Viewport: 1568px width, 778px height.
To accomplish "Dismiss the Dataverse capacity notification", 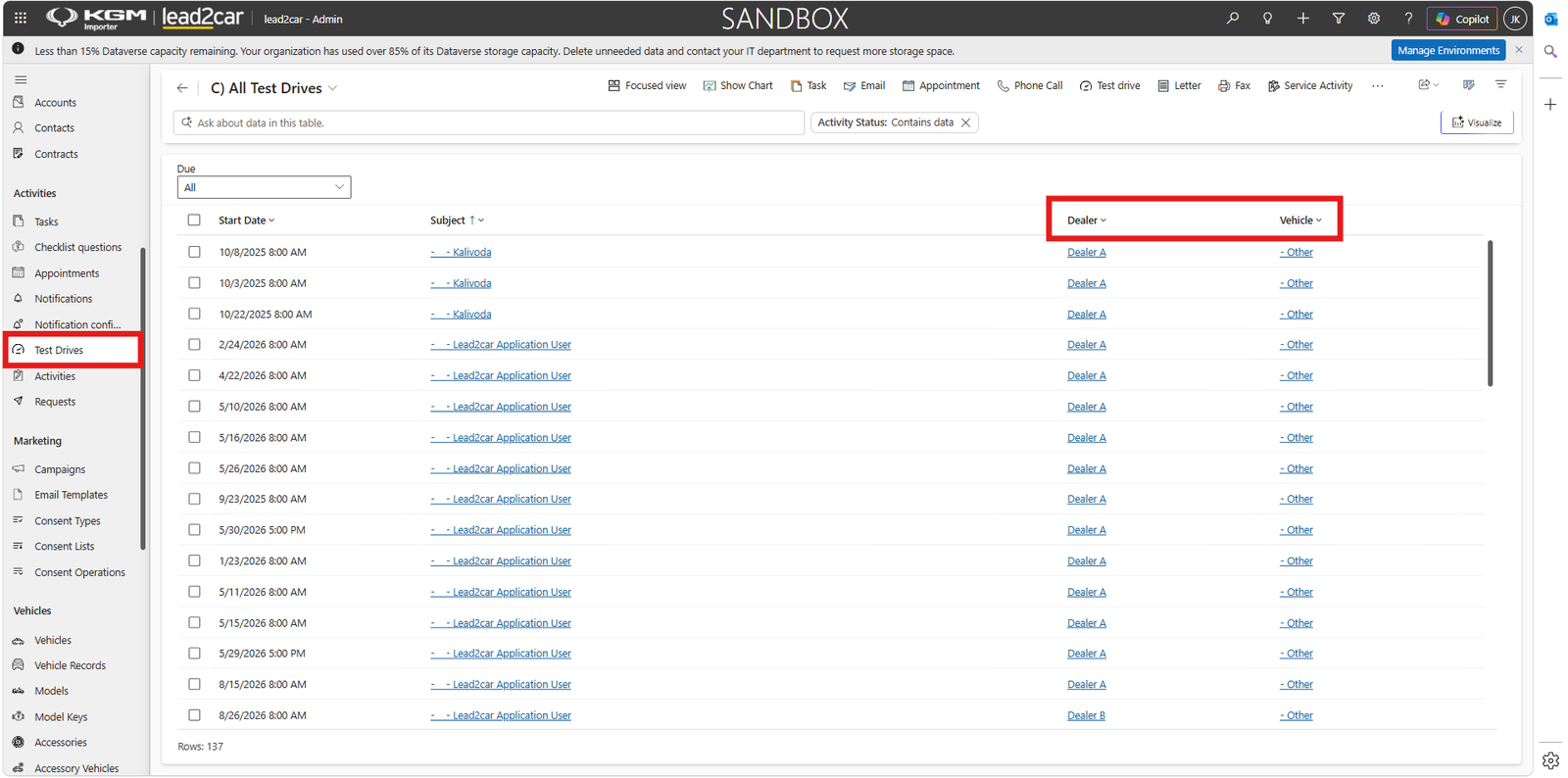I will tap(1519, 50).
